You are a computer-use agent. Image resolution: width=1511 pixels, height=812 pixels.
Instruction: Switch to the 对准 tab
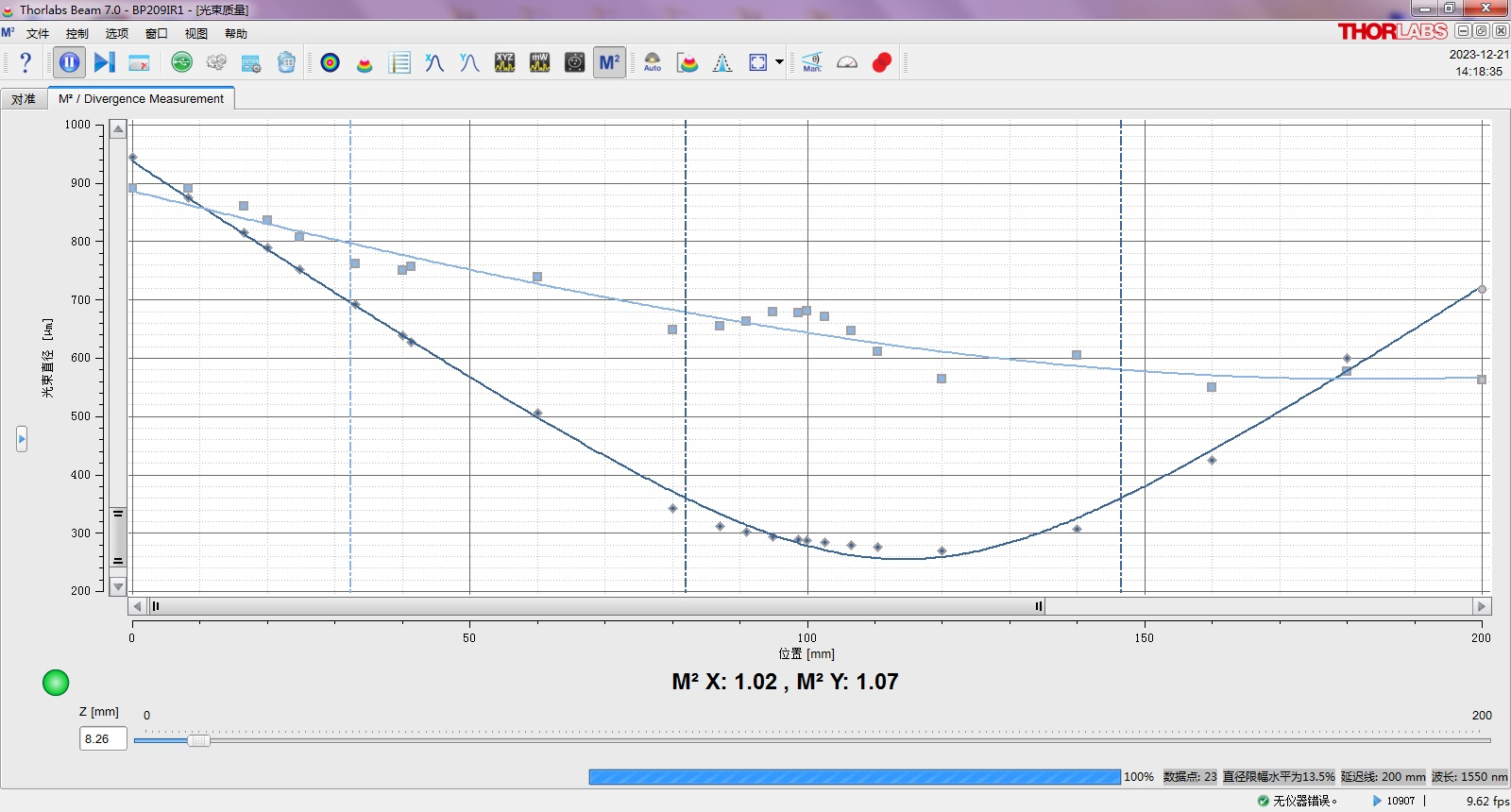24,99
